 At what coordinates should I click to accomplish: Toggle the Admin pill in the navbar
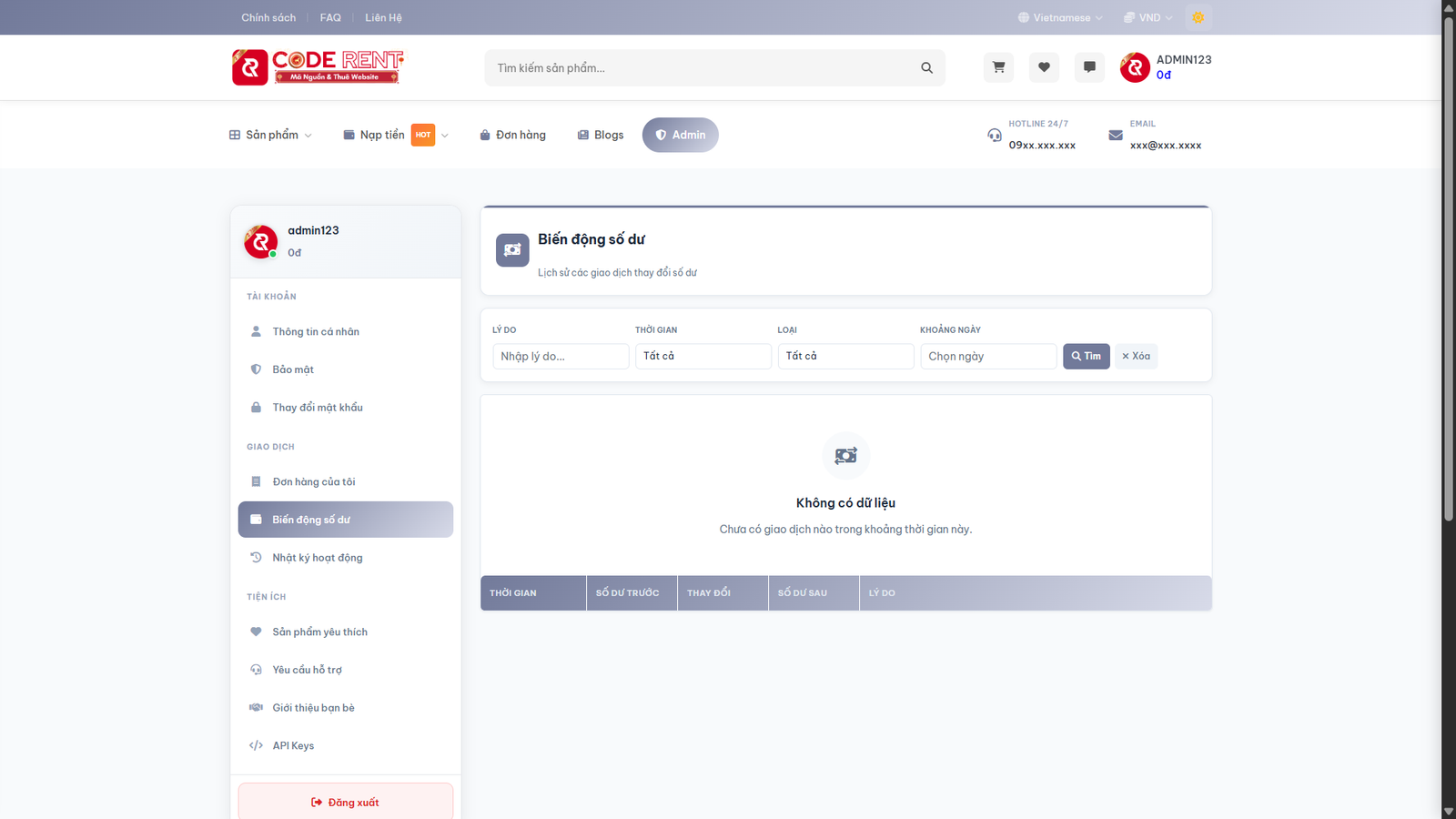coord(680,135)
